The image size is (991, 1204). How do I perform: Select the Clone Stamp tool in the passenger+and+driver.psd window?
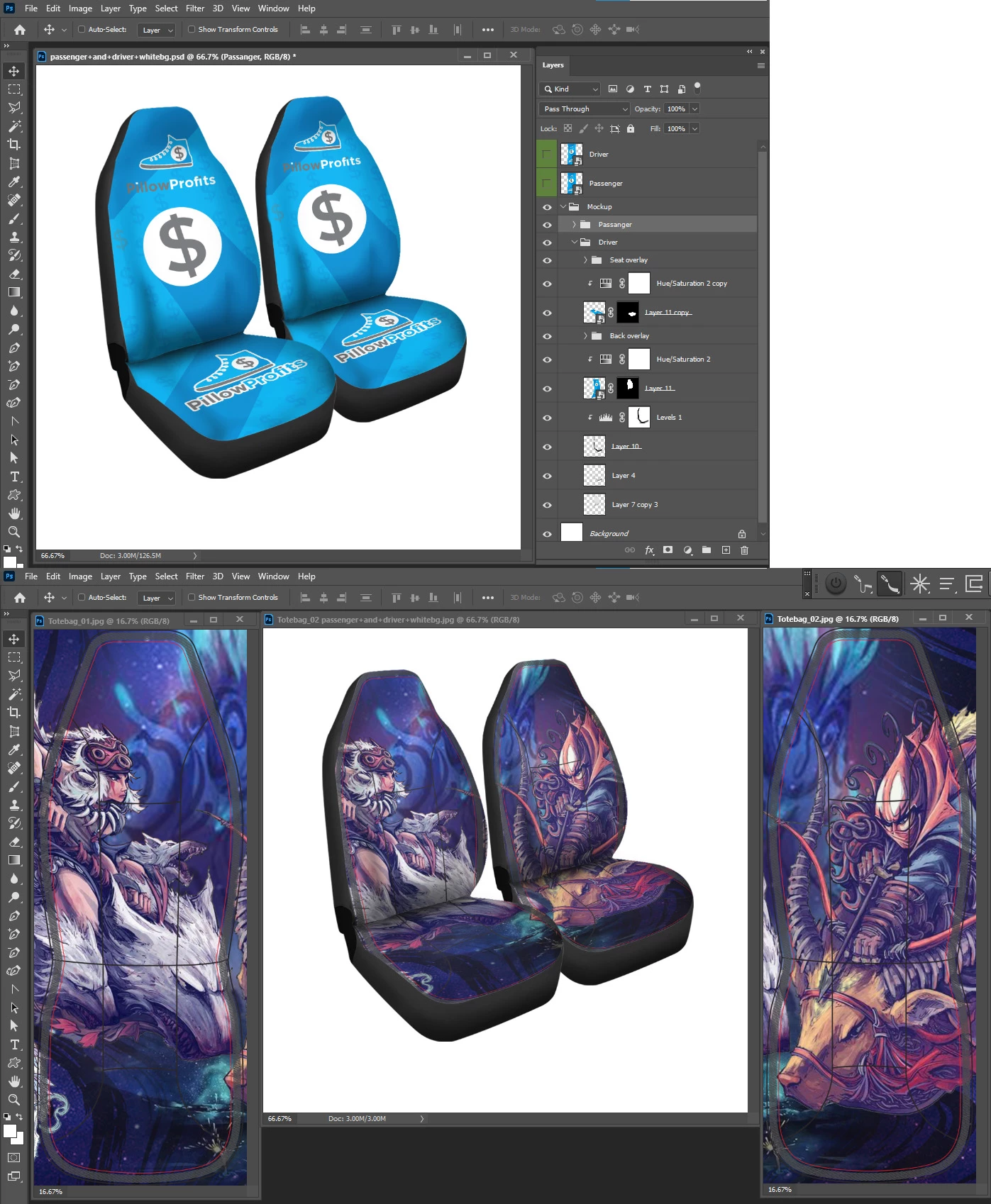tap(13, 238)
